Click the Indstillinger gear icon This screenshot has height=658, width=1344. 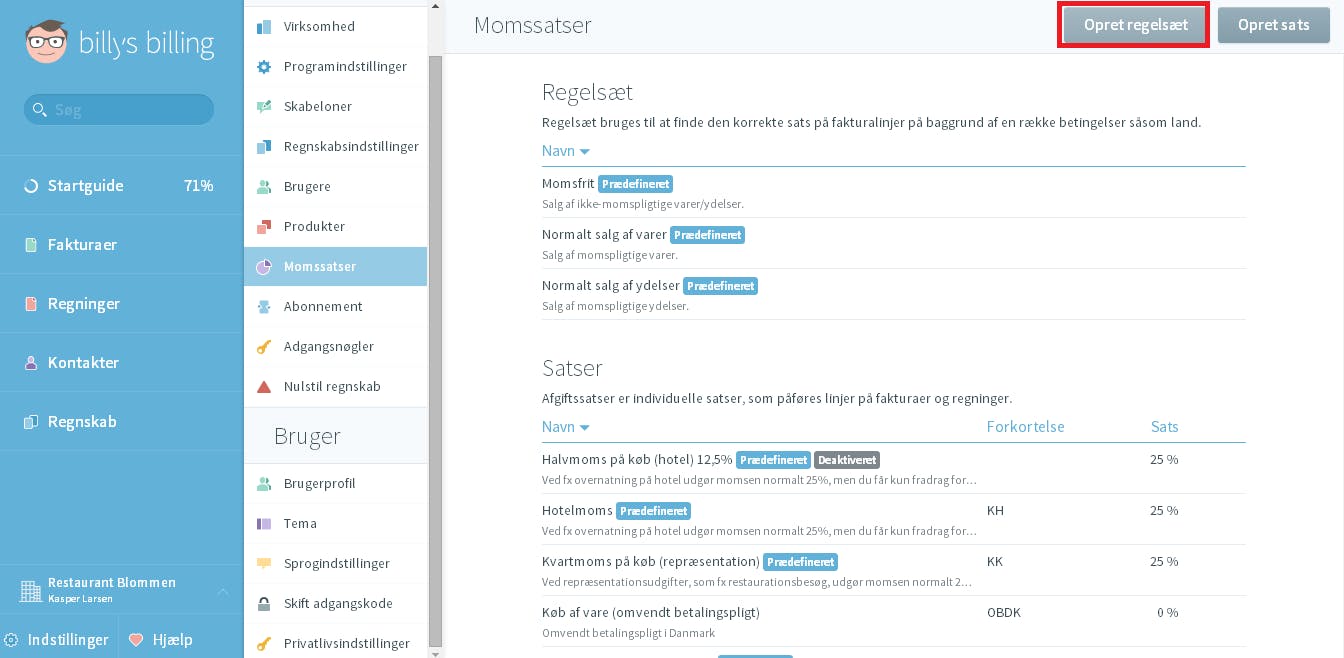coord(12,640)
